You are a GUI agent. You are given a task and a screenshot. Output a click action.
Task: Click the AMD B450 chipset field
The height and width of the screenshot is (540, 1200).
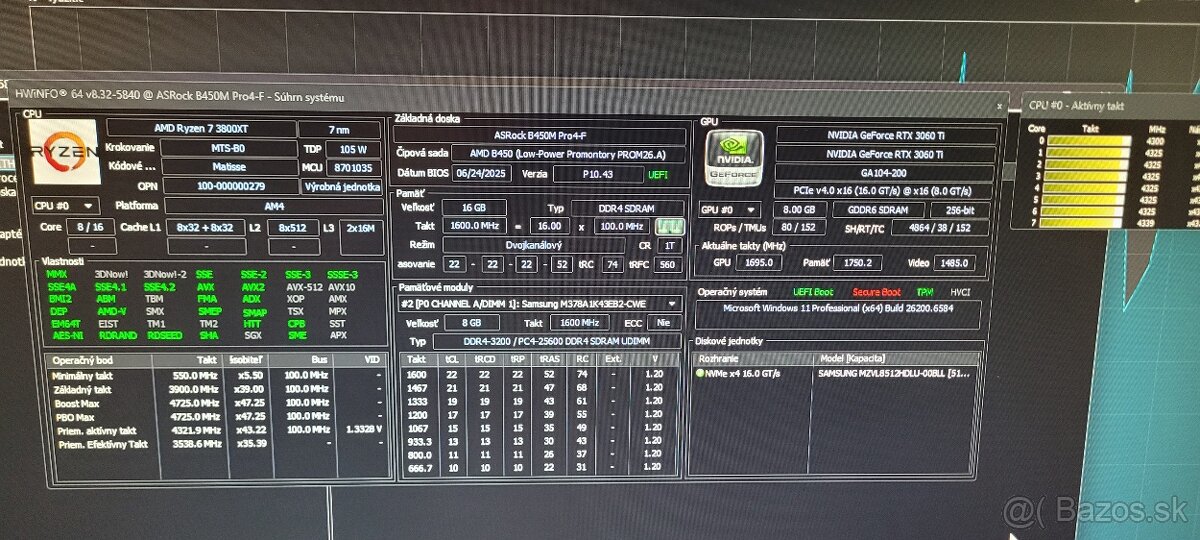(569, 154)
